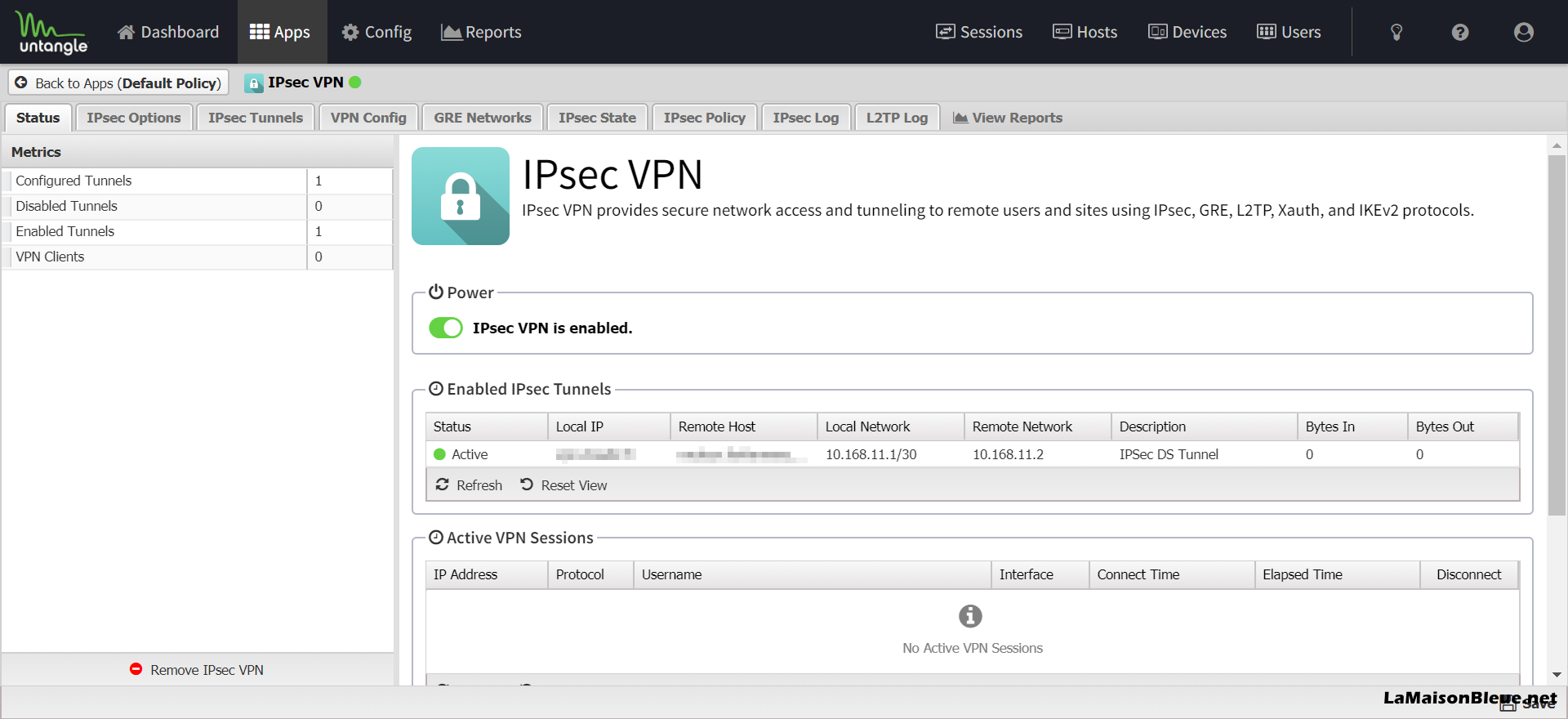Click the IPsec VPN lock icon in breadcrumb
The width and height of the screenshot is (1568, 719).
click(254, 83)
